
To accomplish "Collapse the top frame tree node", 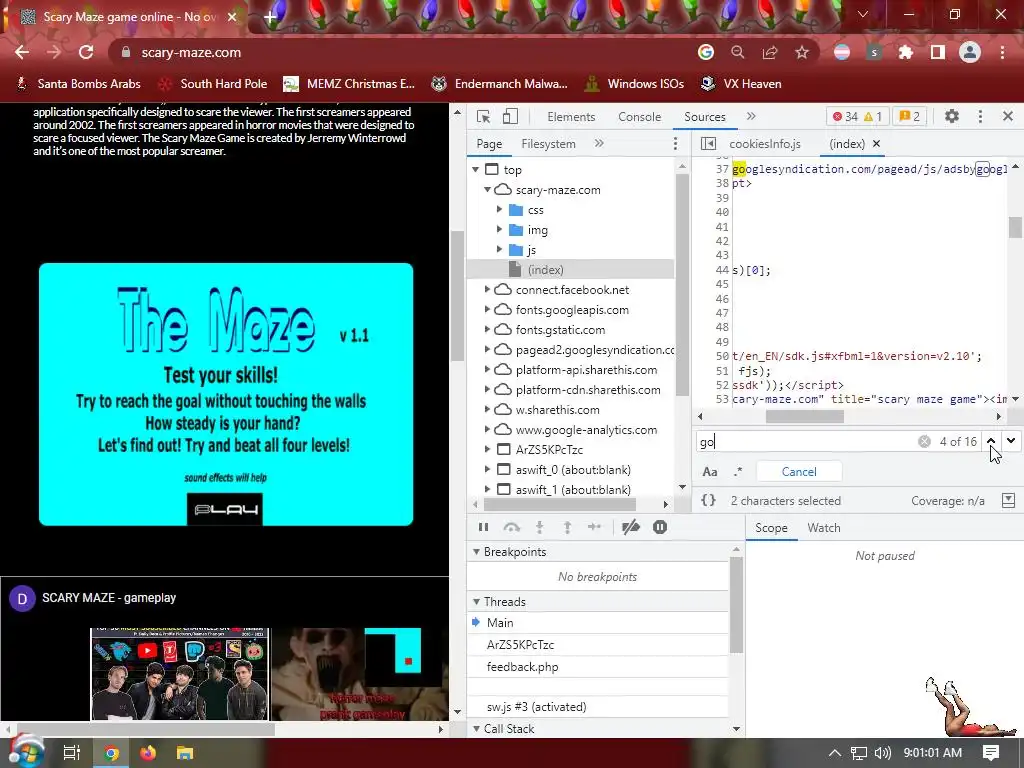I will pos(475,170).
